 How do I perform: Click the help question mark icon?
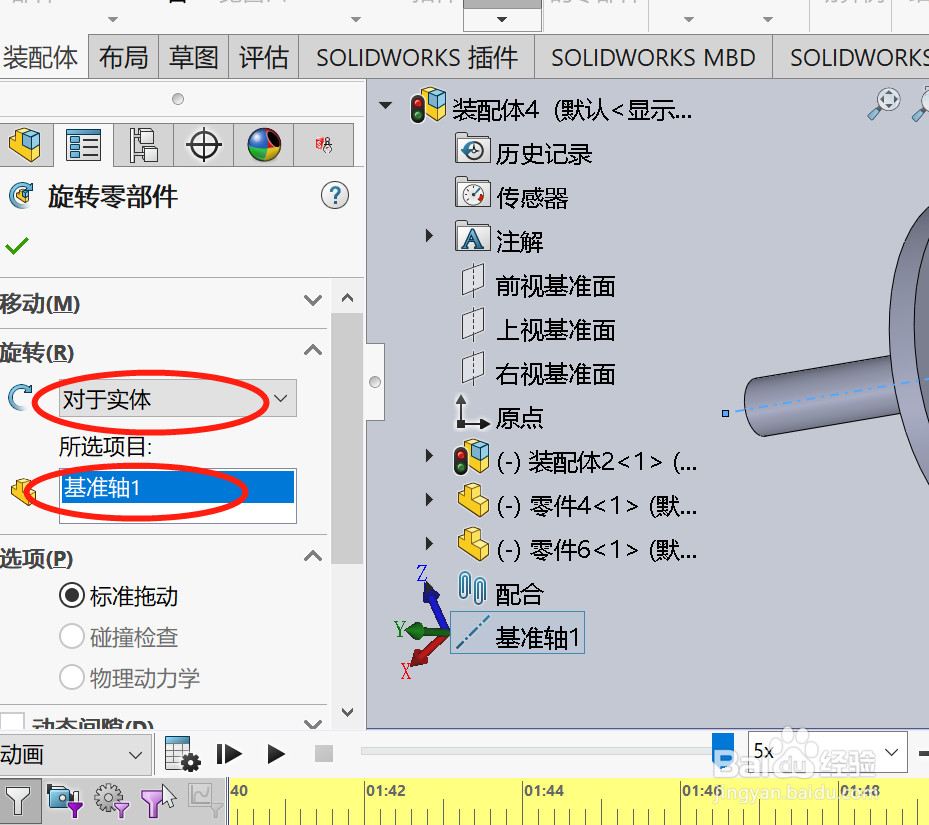[335, 195]
